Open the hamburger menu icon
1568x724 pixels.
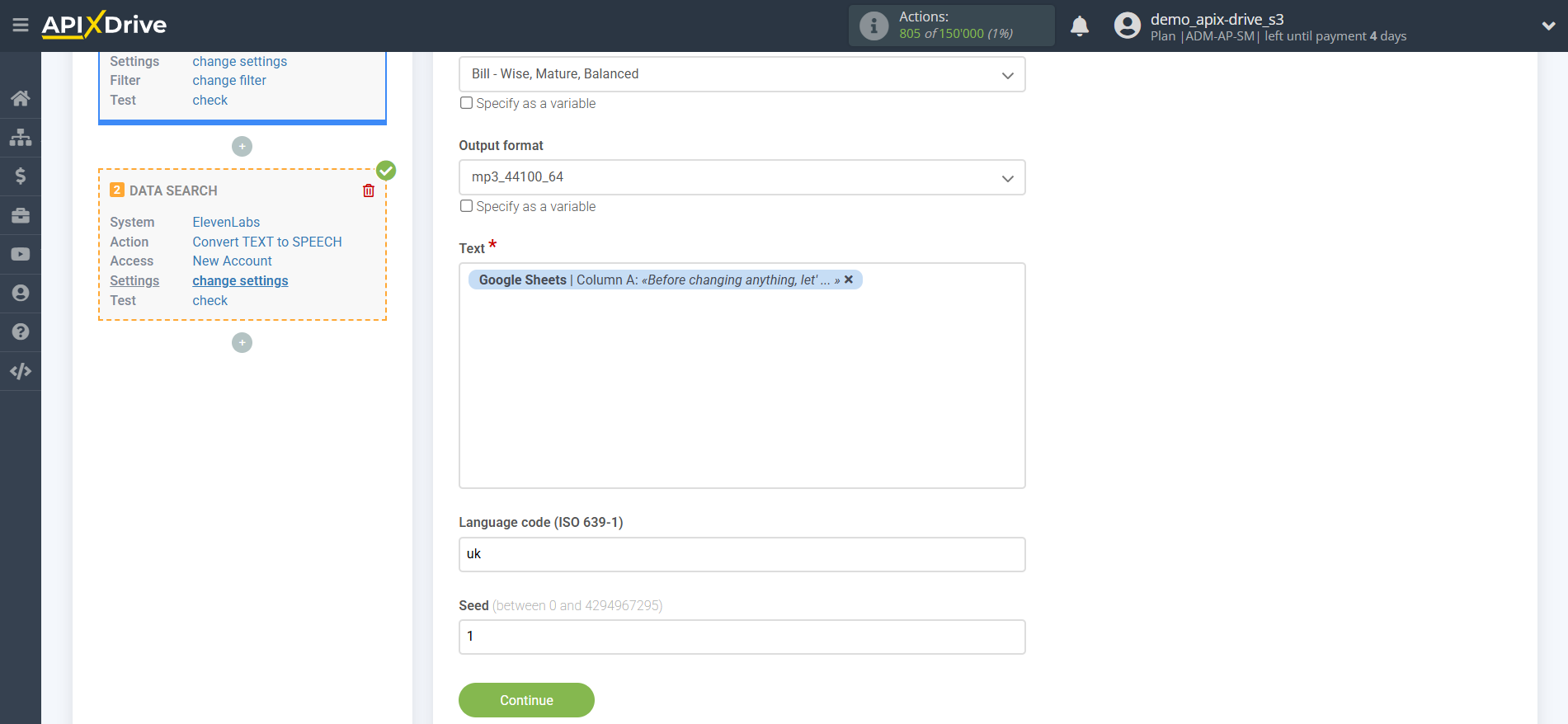pyautogui.click(x=21, y=25)
